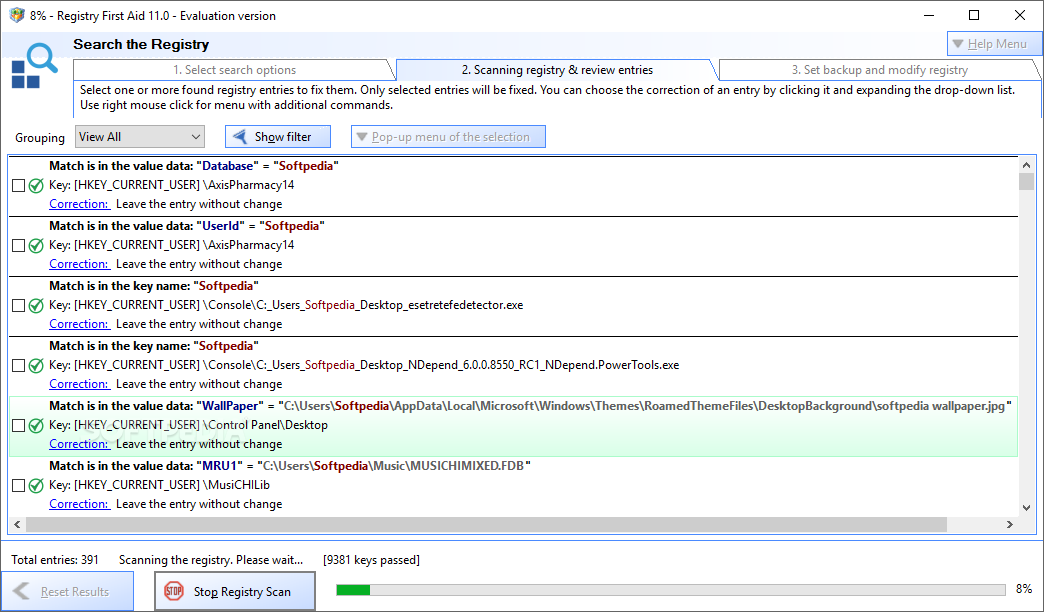Open Correction link for NDepend.PowerTools.exe entry
This screenshot has height=612, width=1044.
pos(79,384)
